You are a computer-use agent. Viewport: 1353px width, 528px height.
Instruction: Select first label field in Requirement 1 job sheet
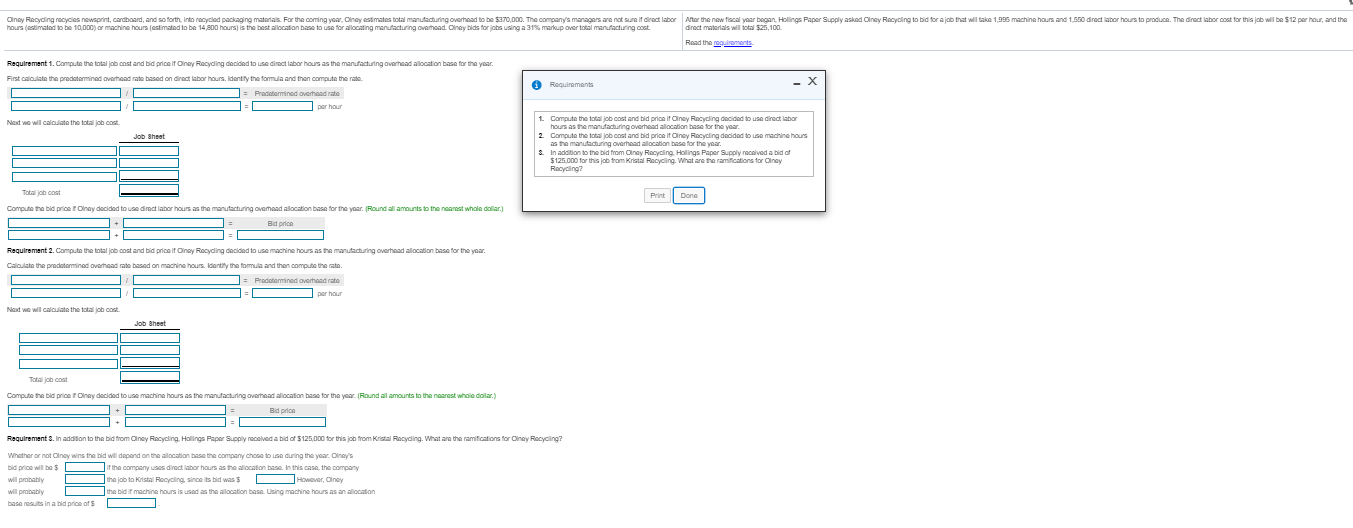pos(64,151)
